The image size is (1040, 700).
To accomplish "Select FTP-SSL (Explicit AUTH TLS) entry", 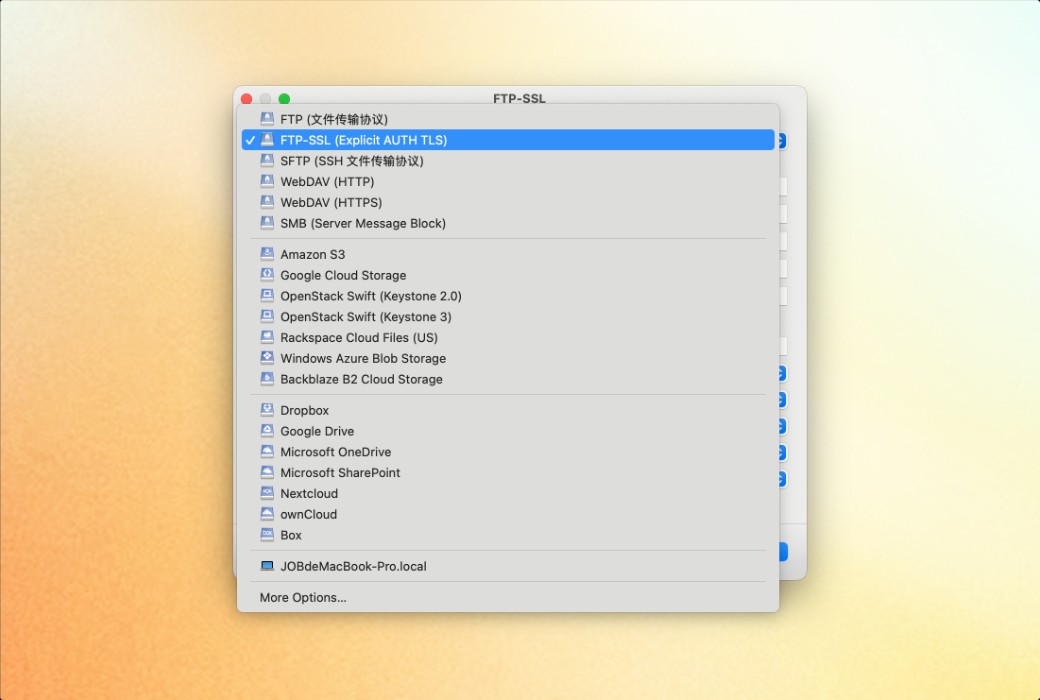I will point(507,140).
